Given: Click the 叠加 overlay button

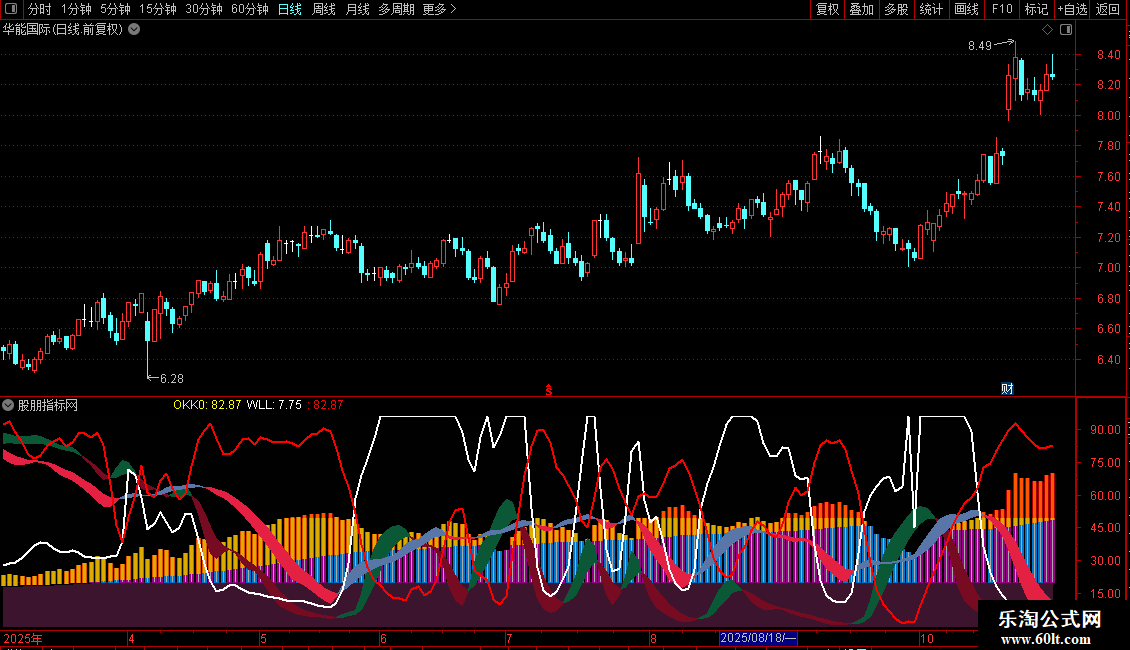Looking at the screenshot, I should (x=861, y=9).
